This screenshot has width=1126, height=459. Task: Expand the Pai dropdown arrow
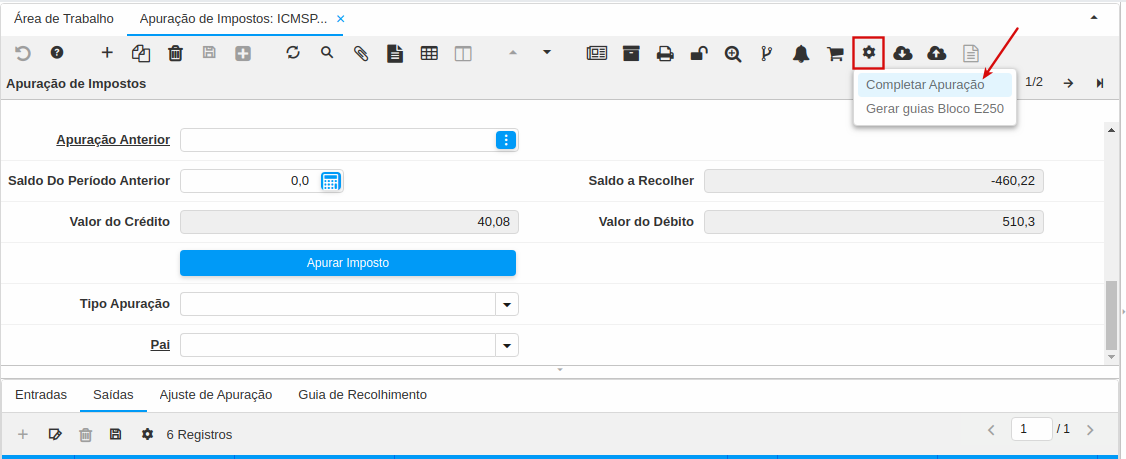(507, 346)
